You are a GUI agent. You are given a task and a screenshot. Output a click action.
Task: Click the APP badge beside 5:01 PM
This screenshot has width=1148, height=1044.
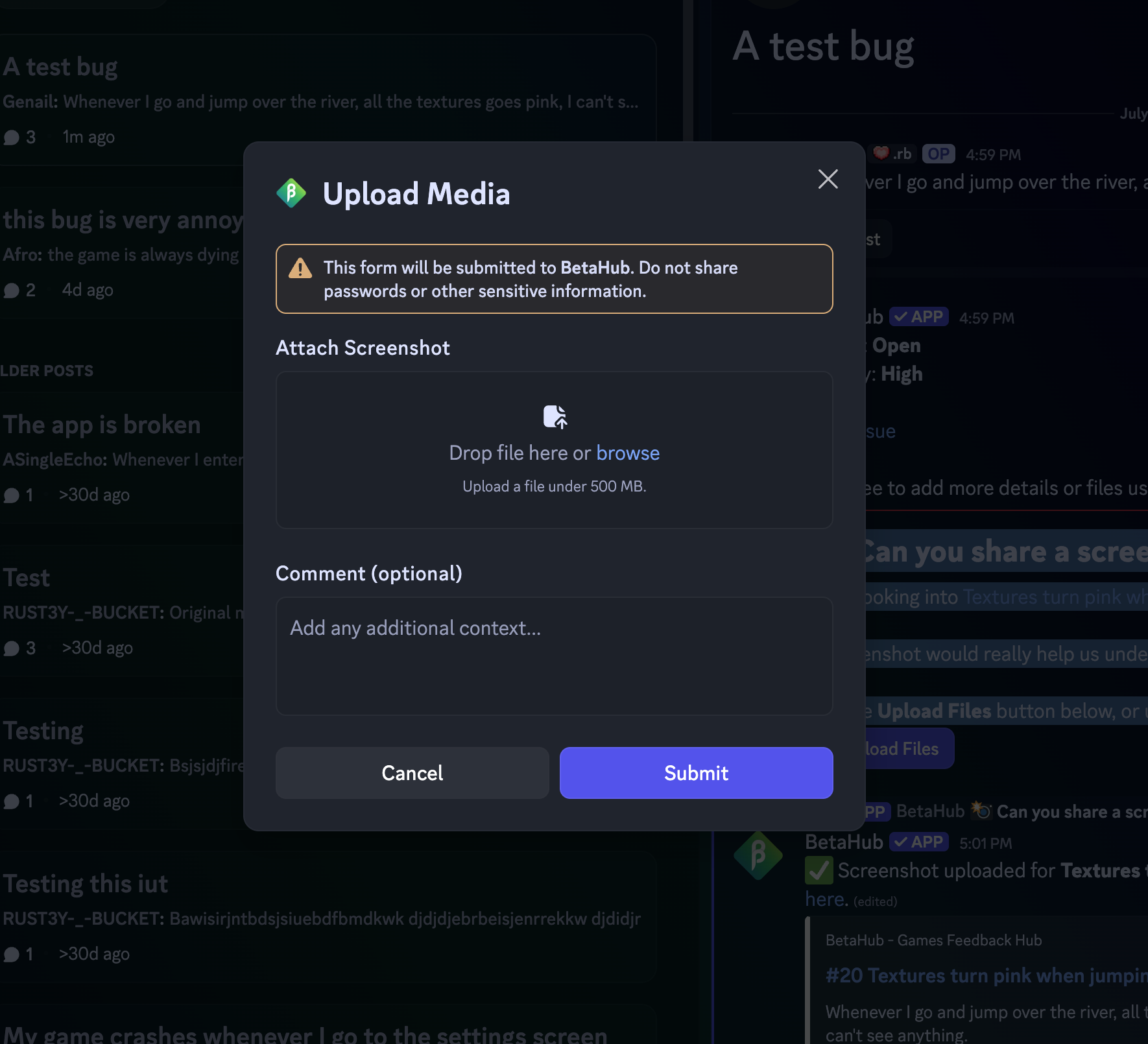(x=919, y=842)
